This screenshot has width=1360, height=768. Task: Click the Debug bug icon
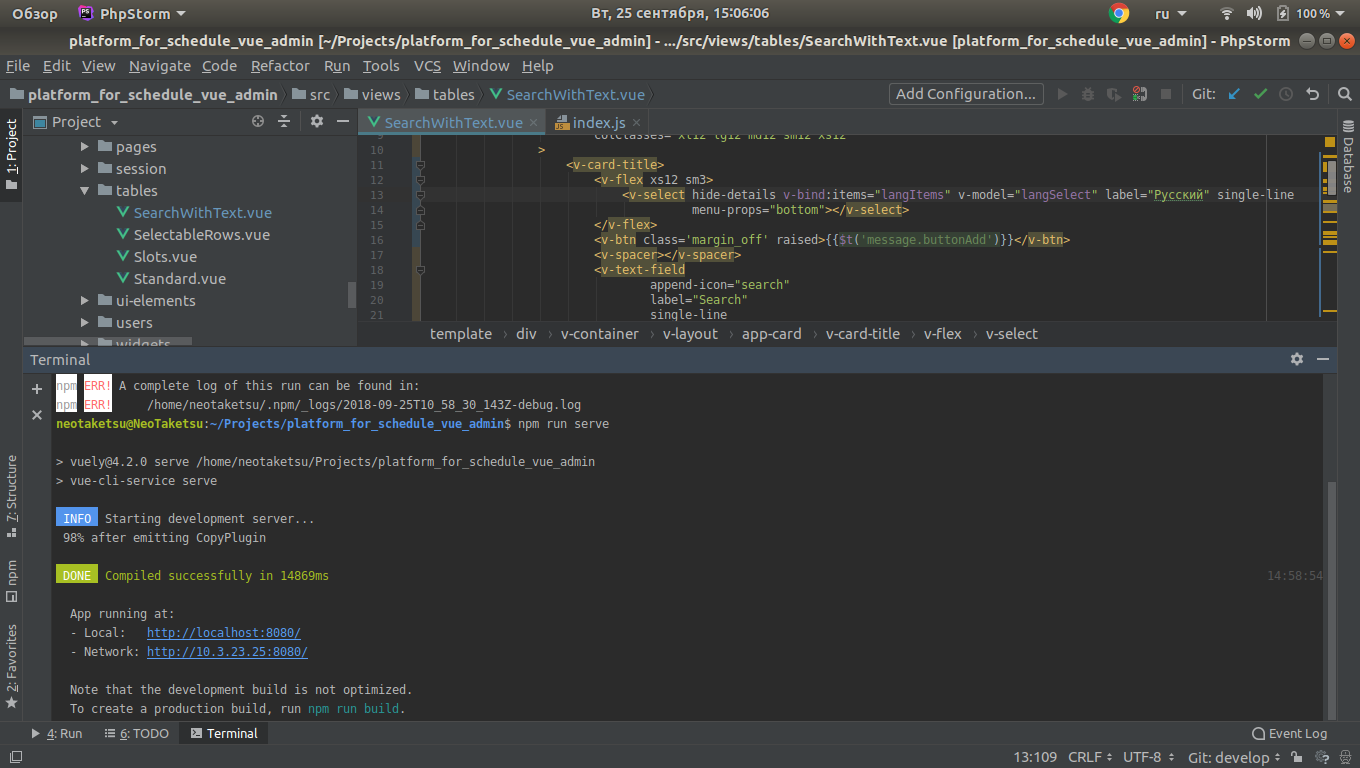click(1088, 94)
